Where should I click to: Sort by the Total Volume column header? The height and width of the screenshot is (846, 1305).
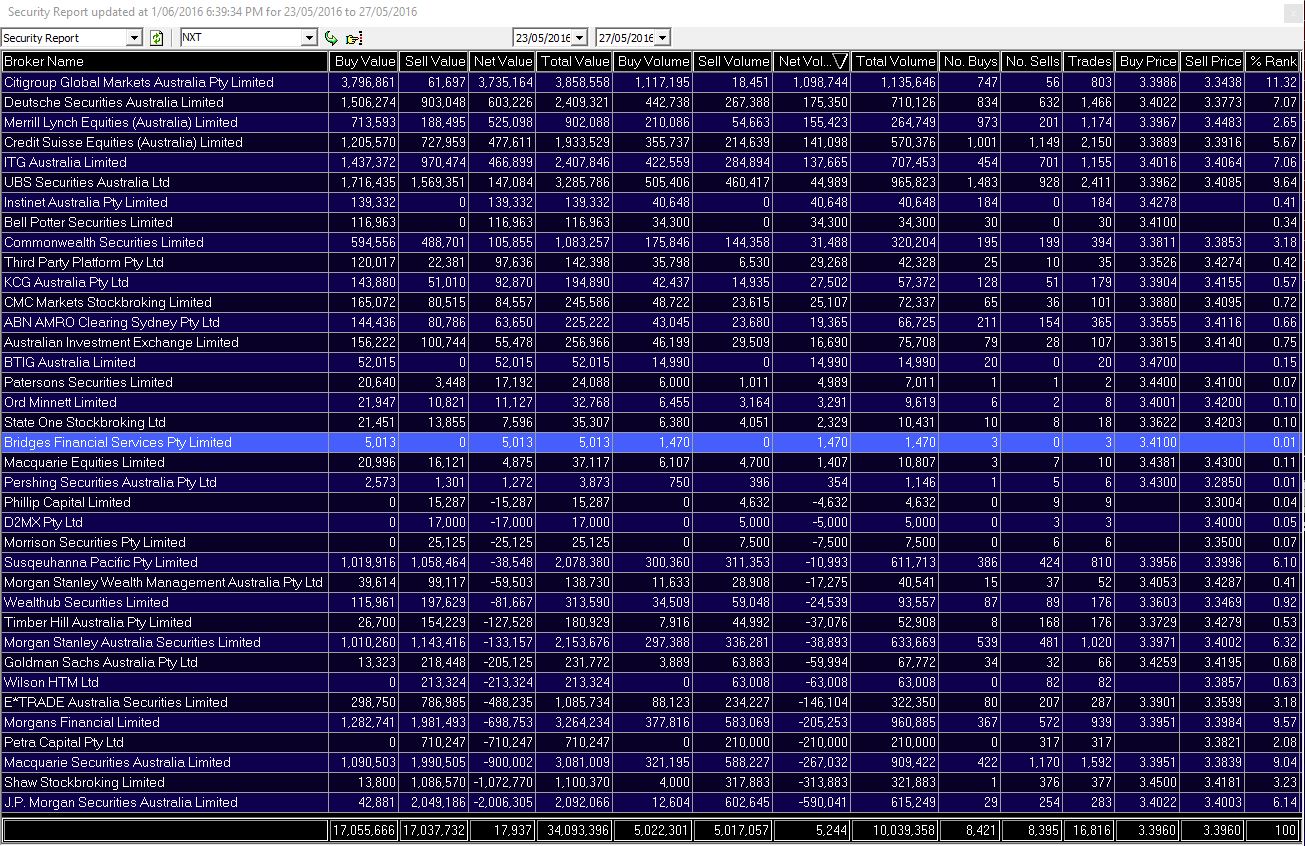[895, 62]
